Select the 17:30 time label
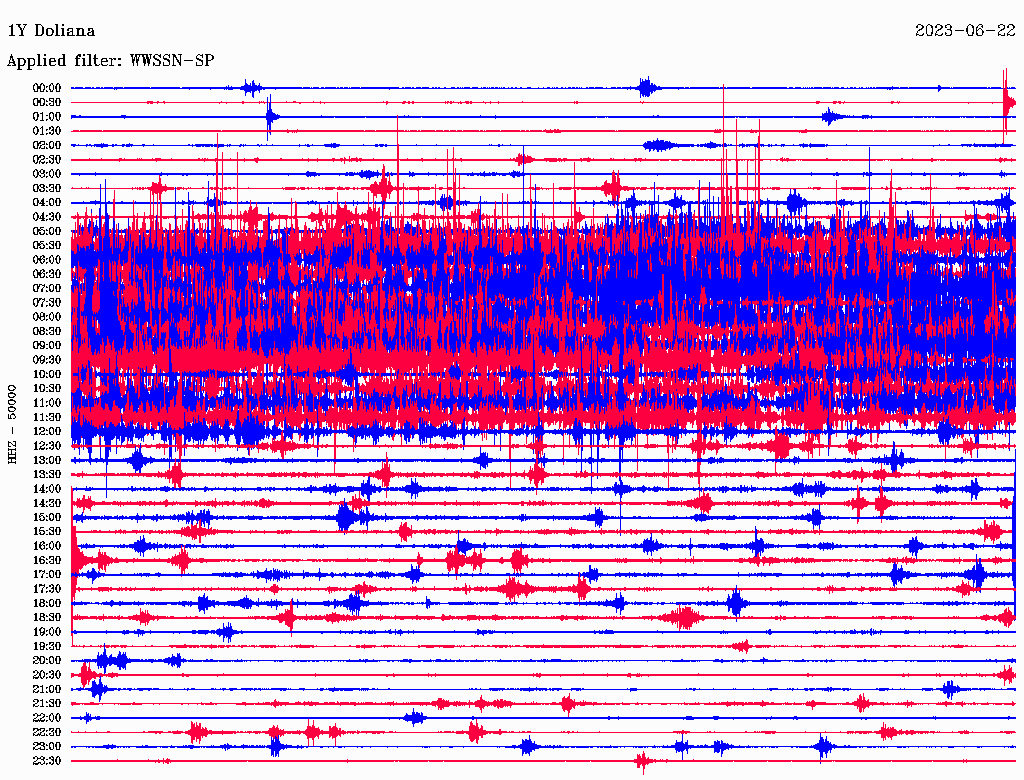This screenshot has height=780, width=1024. [x=47, y=589]
